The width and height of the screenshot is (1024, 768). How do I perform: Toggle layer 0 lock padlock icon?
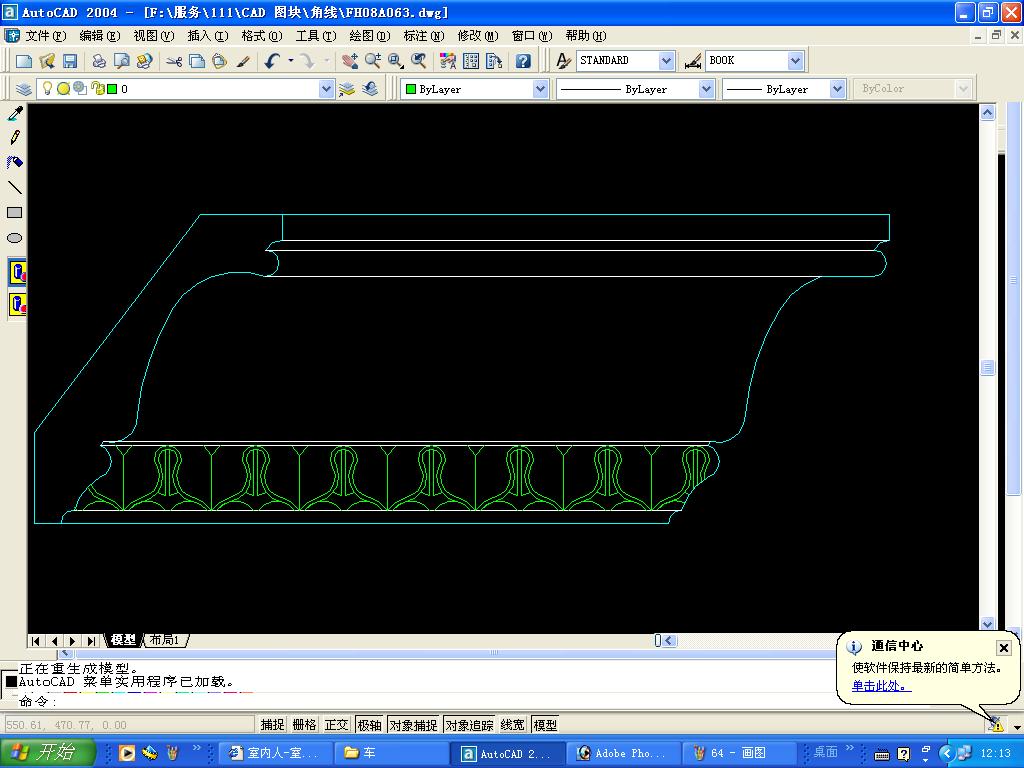click(97, 88)
